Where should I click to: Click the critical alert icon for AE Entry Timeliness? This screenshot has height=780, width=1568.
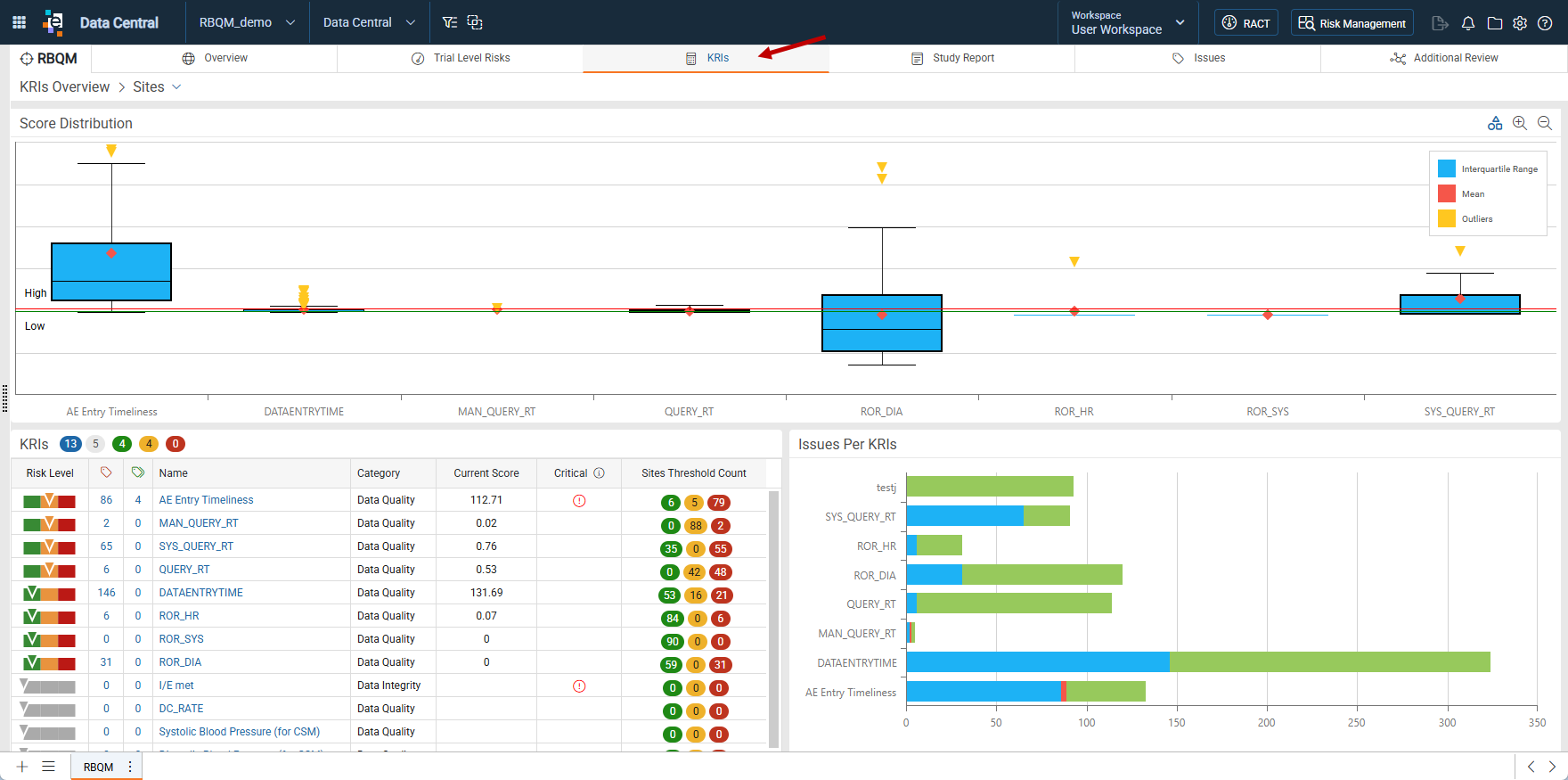click(x=579, y=501)
